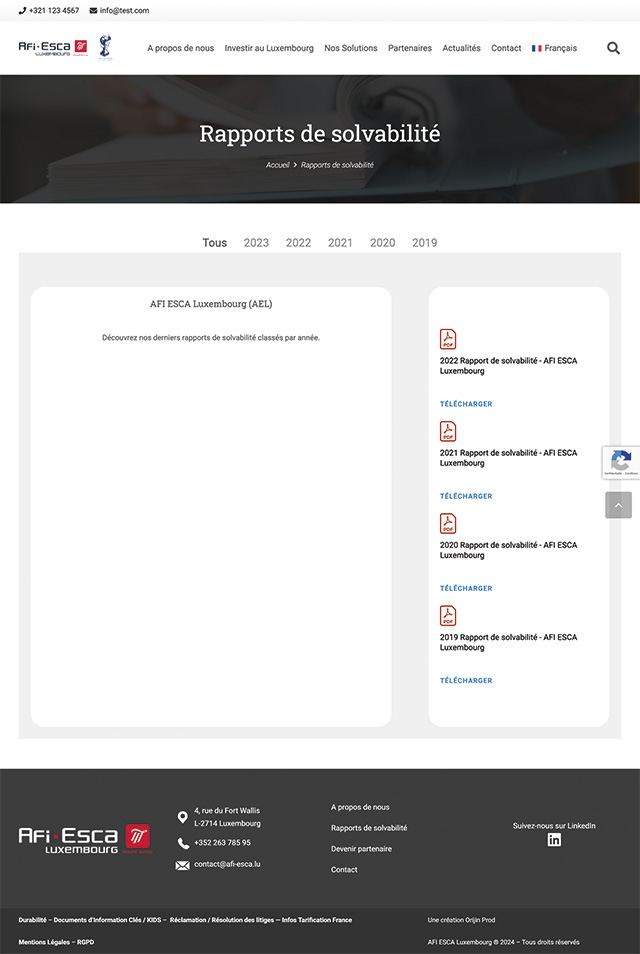Click the phone icon in the top bar
This screenshot has width=640, height=954.
[23, 10]
